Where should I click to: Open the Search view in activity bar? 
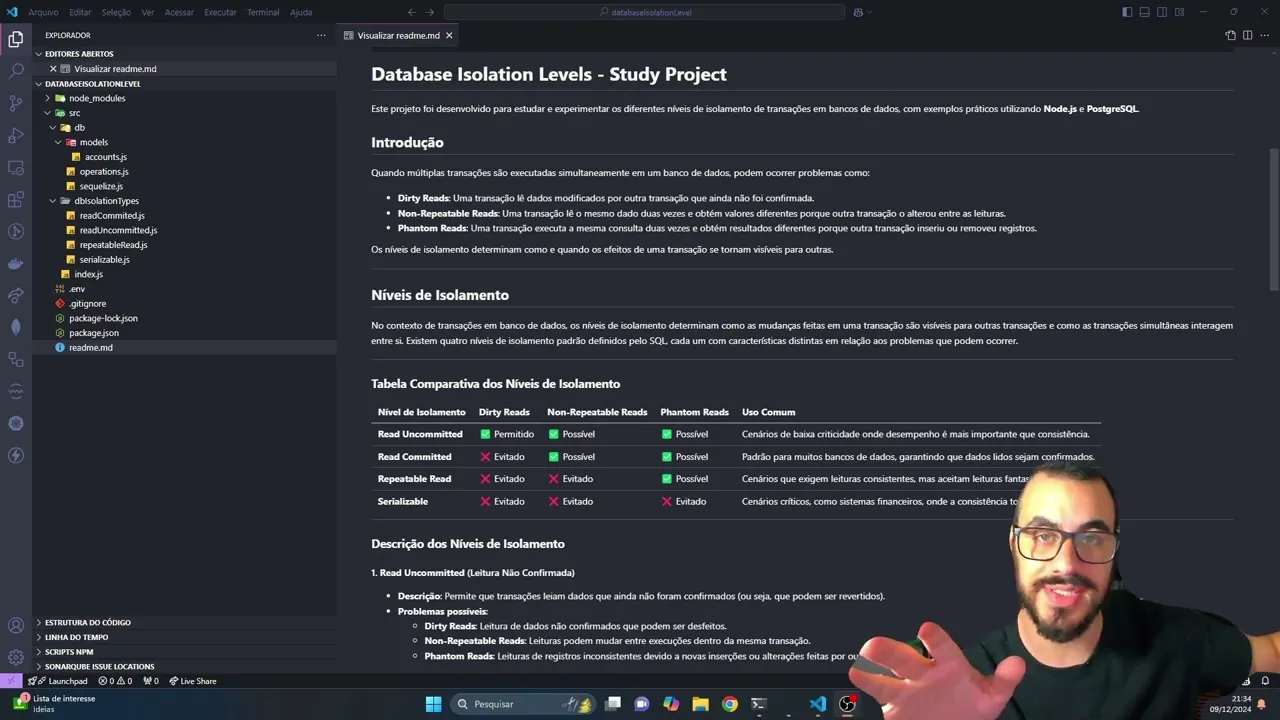[x=16, y=71]
